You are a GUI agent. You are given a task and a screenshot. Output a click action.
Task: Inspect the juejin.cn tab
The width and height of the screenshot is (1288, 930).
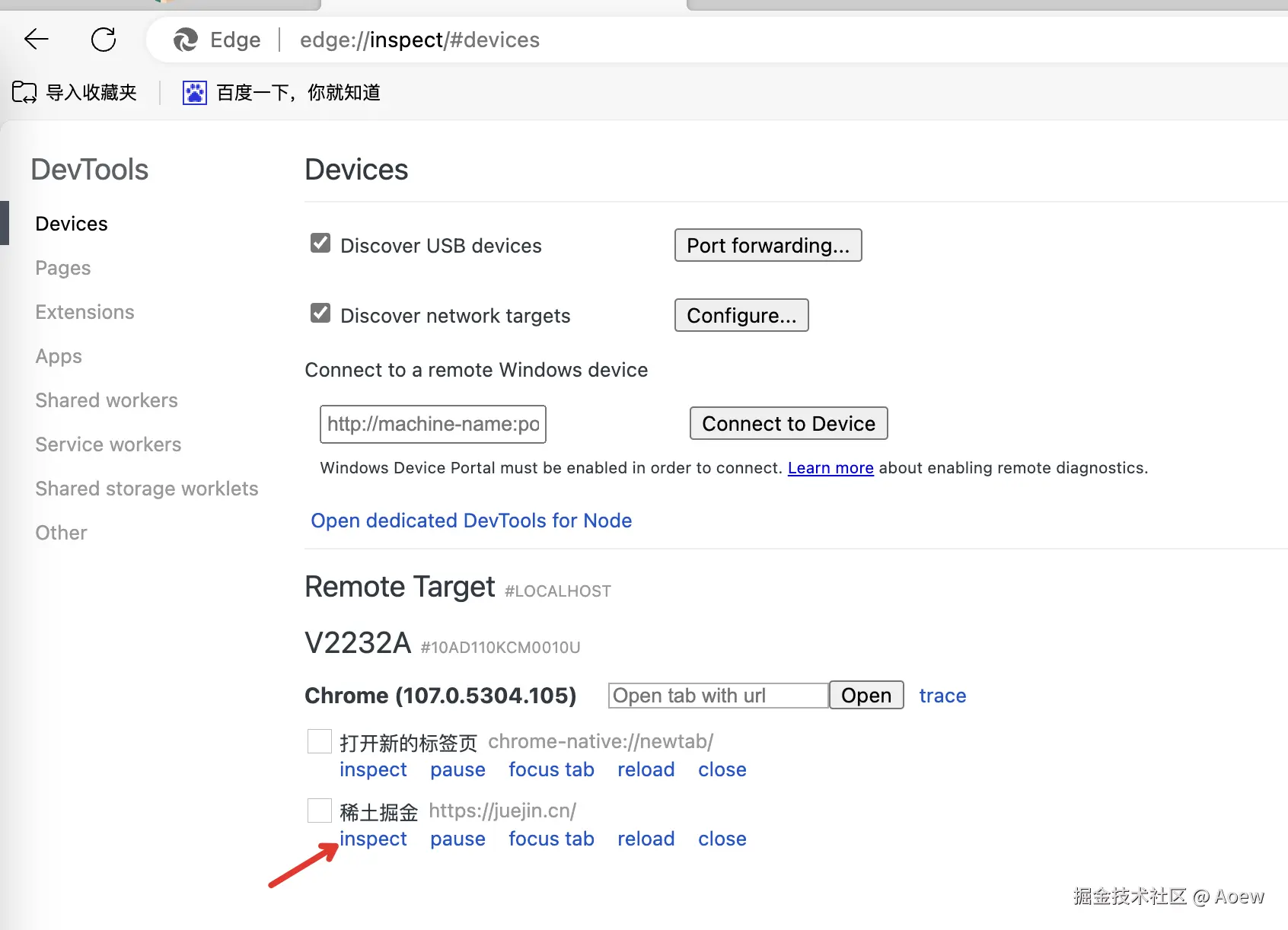click(x=373, y=839)
